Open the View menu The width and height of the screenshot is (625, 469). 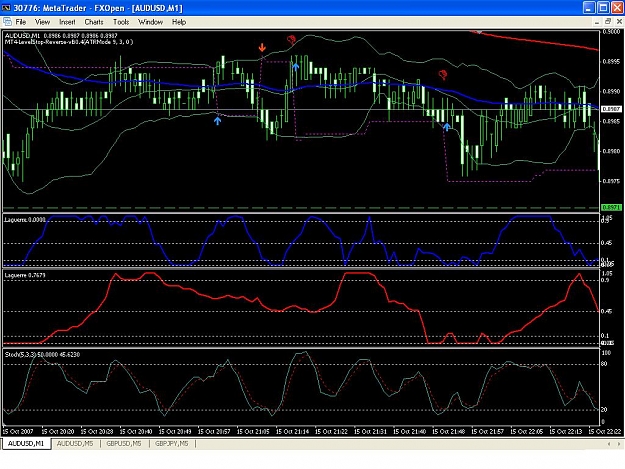pyautogui.click(x=42, y=22)
